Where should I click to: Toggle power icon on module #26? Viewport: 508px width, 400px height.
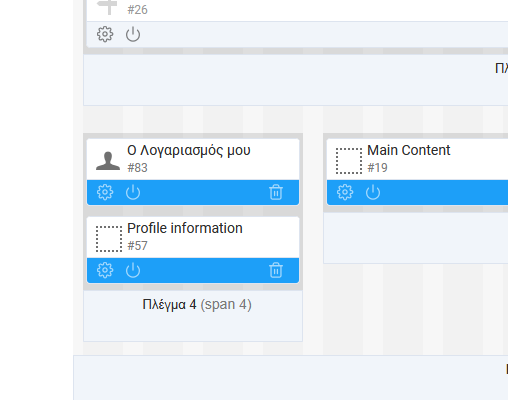coord(133,34)
